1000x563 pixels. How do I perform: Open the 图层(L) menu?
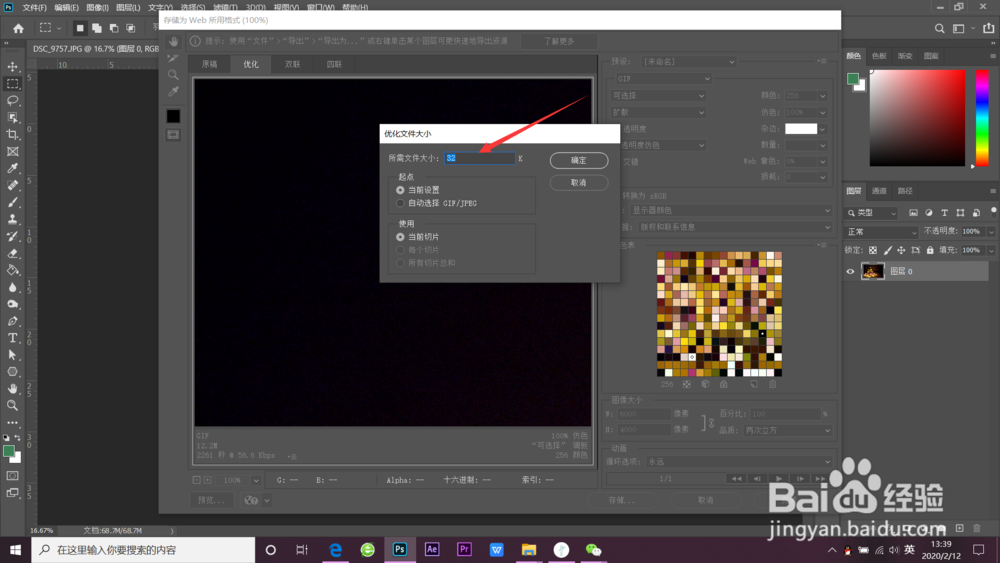[x=128, y=8]
